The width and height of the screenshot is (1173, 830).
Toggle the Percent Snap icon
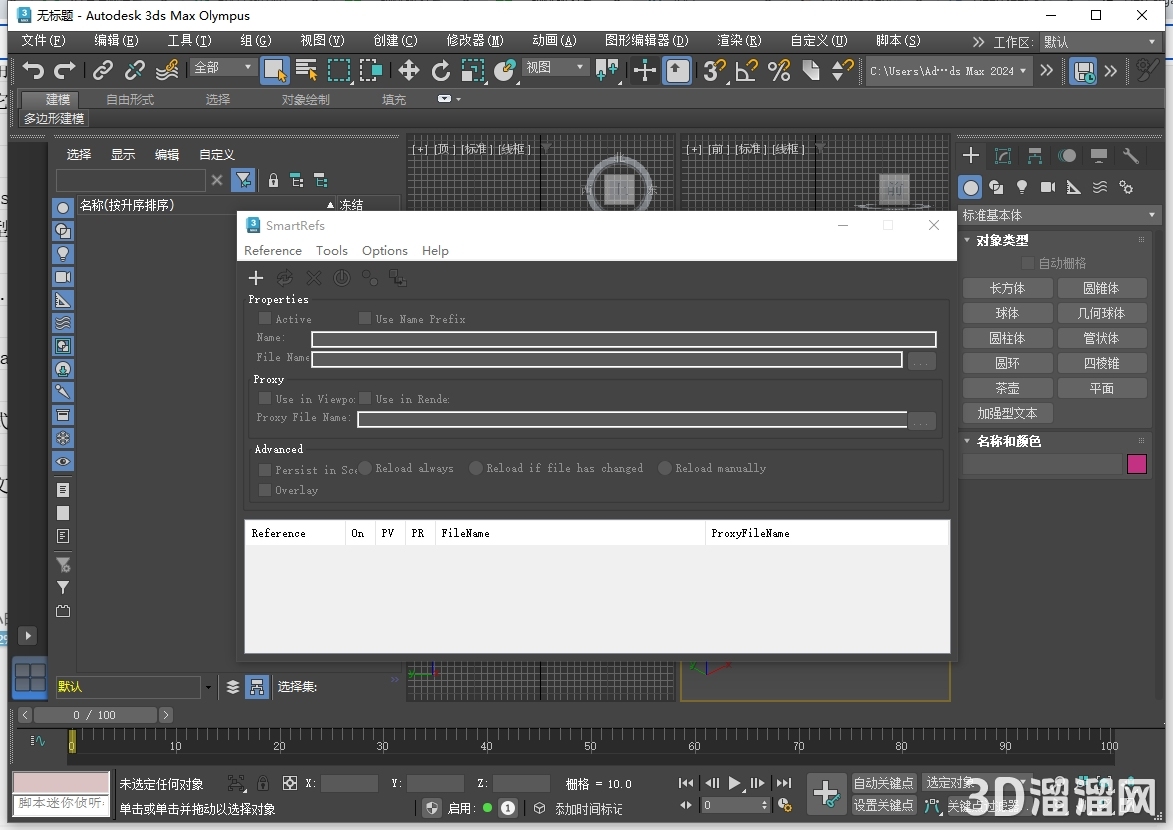point(779,70)
